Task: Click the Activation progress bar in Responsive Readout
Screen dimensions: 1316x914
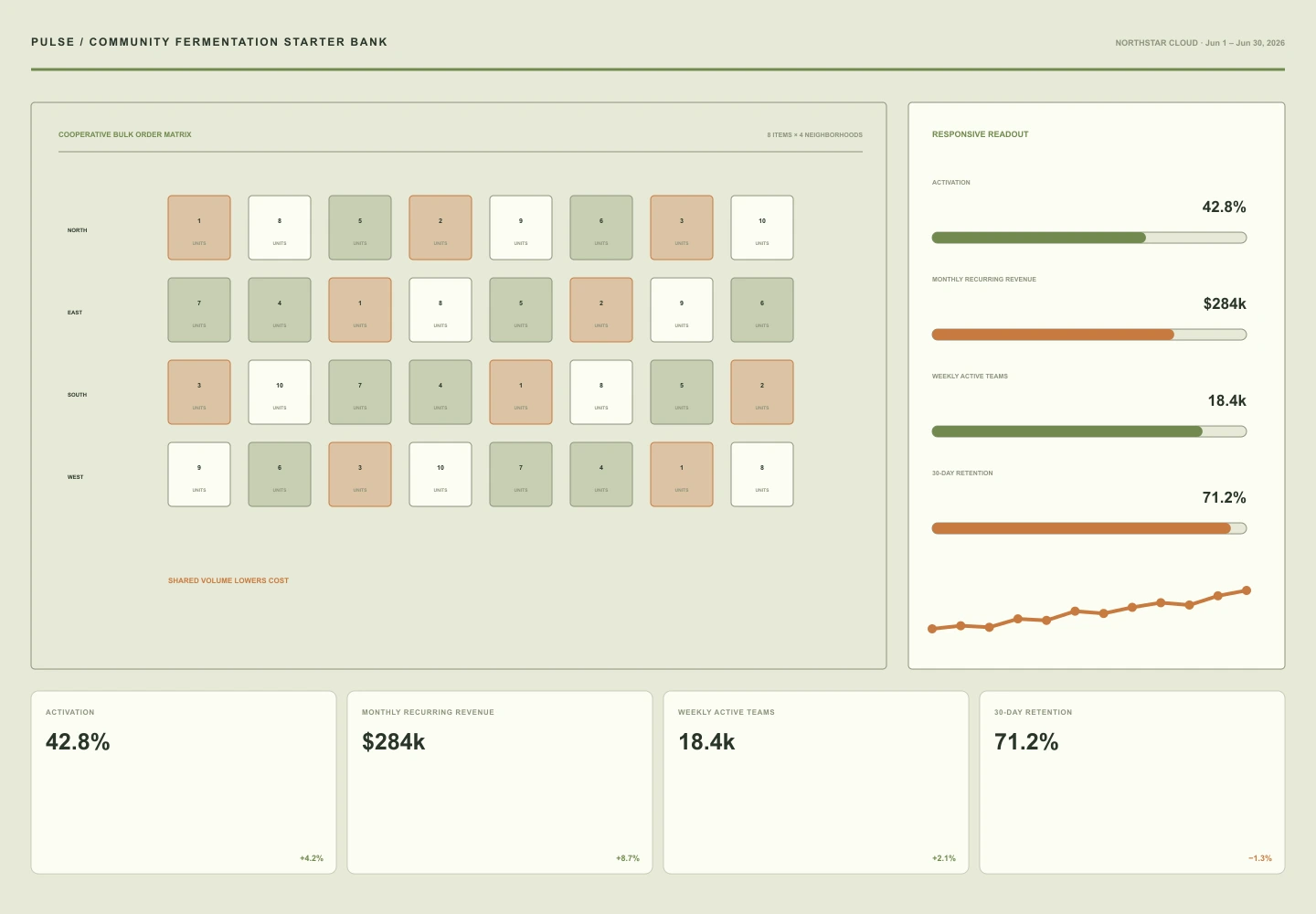Action: 1089,238
